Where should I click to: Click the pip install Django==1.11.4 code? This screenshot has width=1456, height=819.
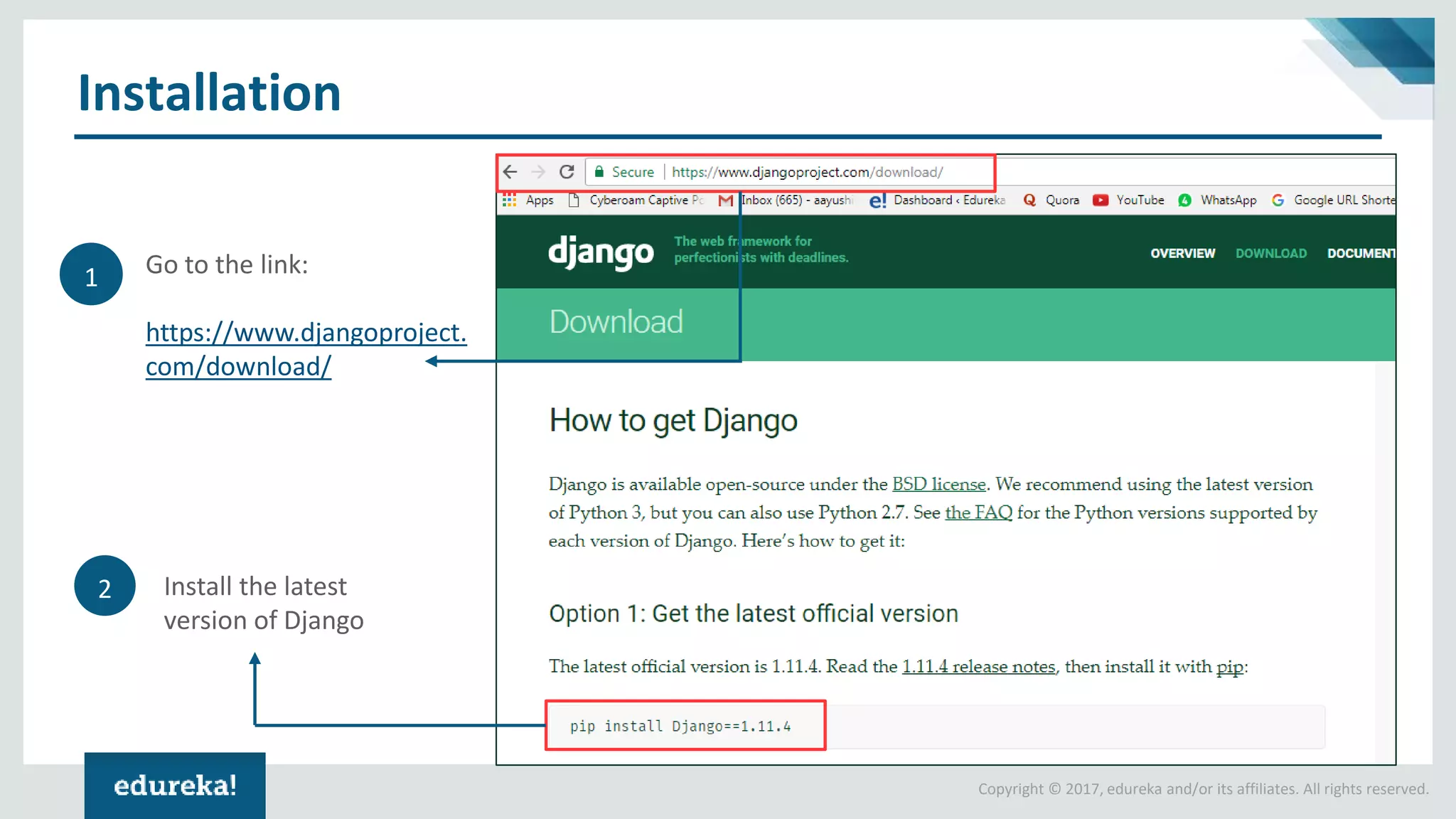pos(680,726)
